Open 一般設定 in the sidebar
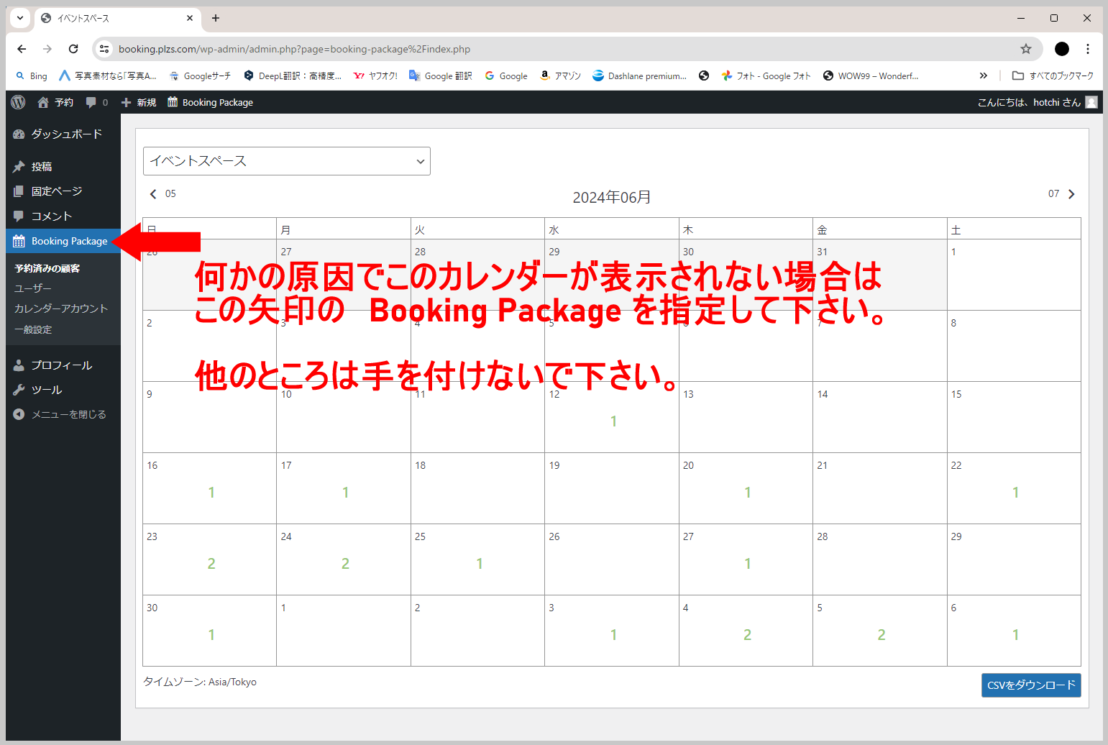1108x745 pixels. [x=33, y=329]
